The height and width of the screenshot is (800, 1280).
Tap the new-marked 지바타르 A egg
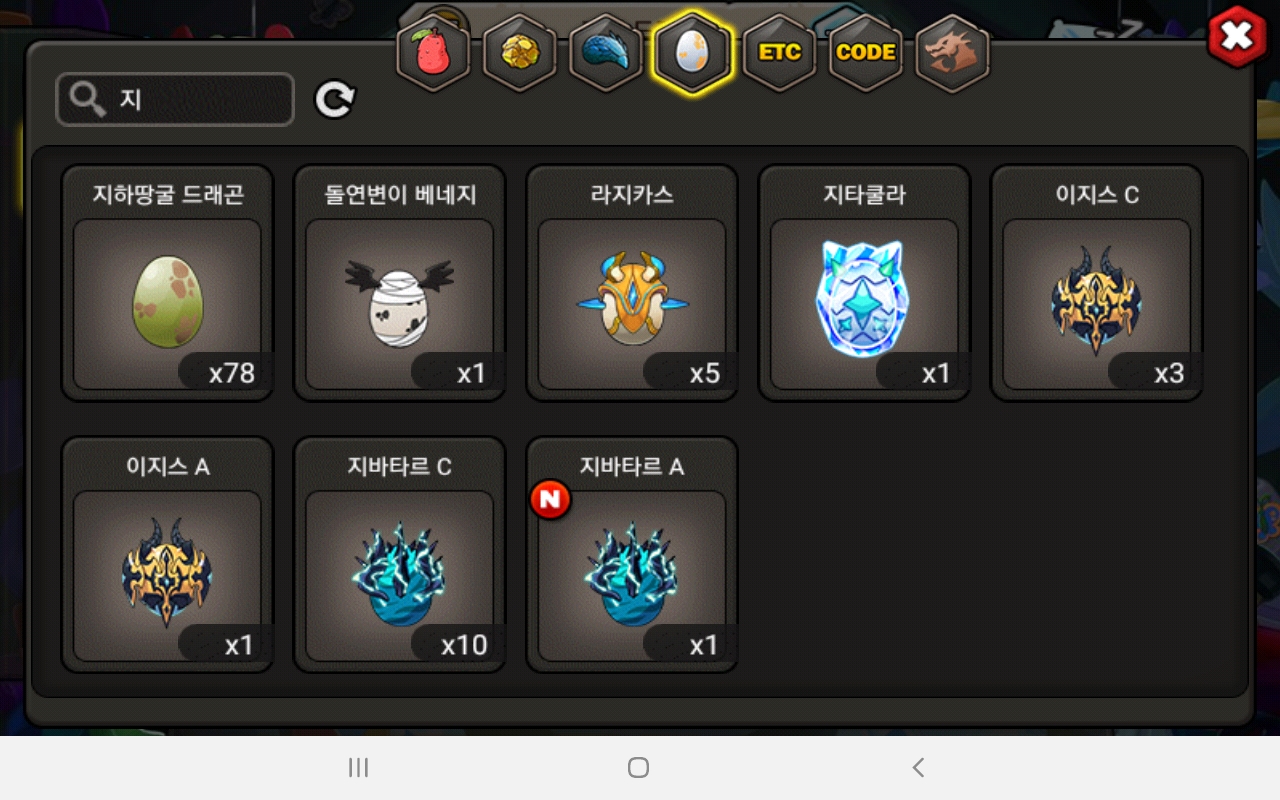(632, 555)
